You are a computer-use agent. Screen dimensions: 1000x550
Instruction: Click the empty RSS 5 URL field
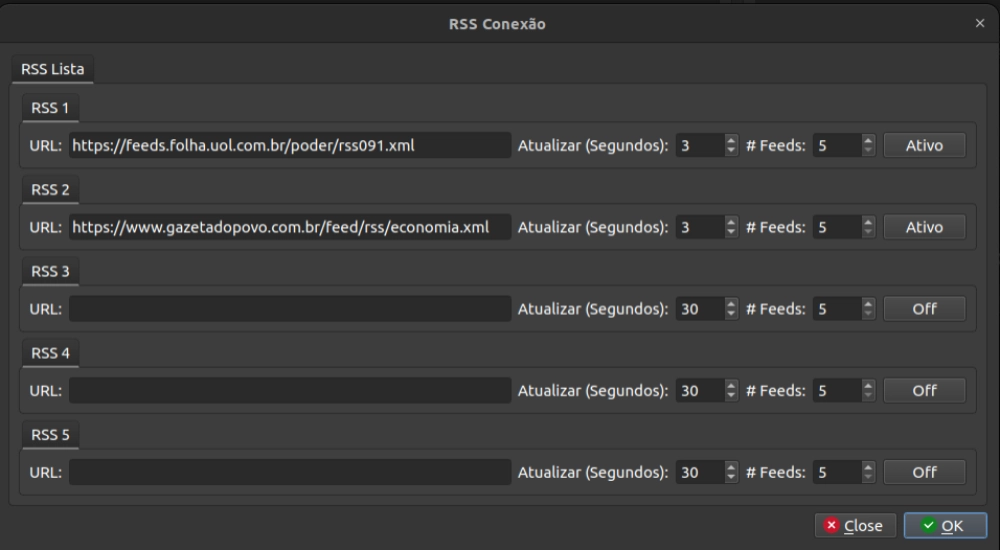point(289,473)
